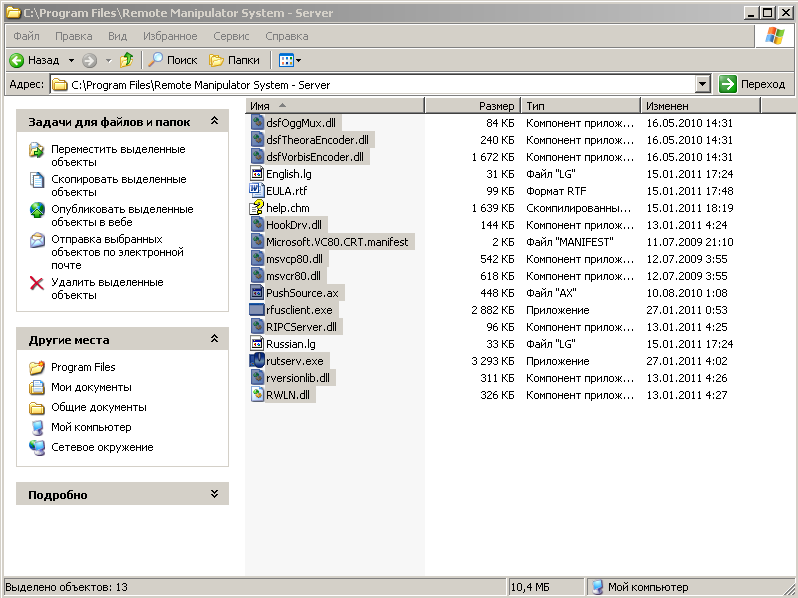Click the Переход go button
798x598 pixels.
[x=753, y=84]
